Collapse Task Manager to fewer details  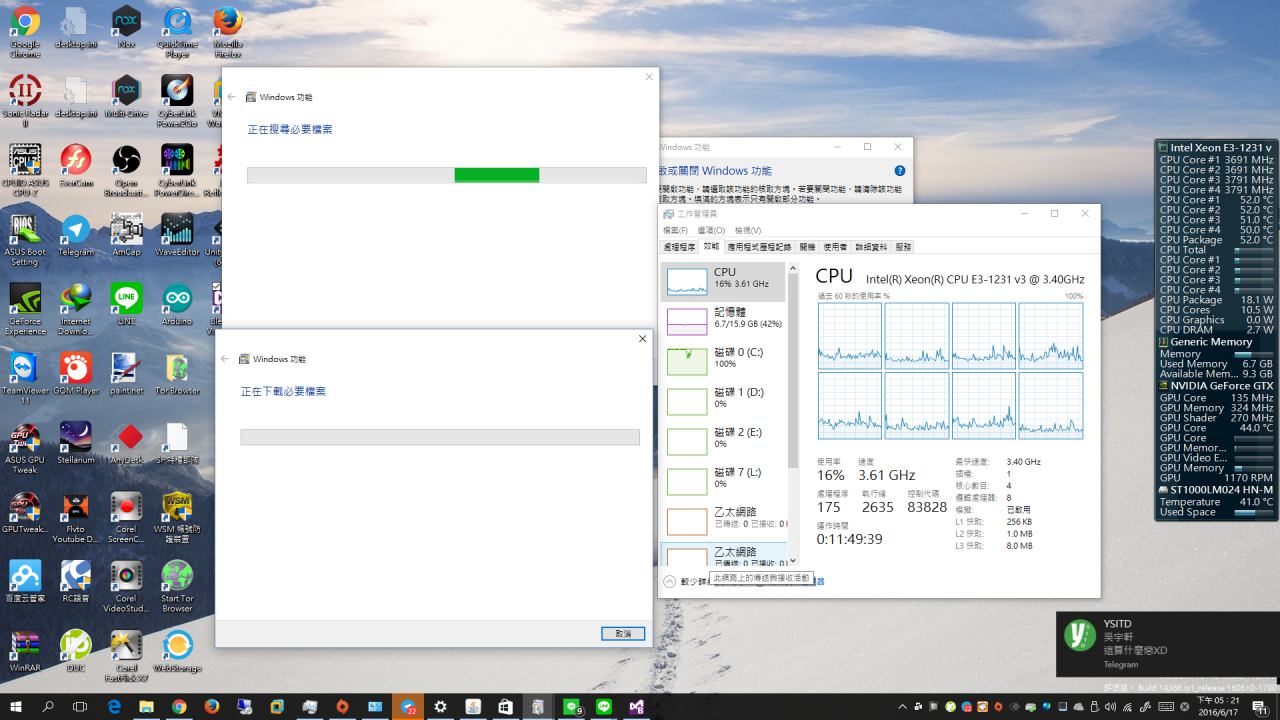coord(669,581)
